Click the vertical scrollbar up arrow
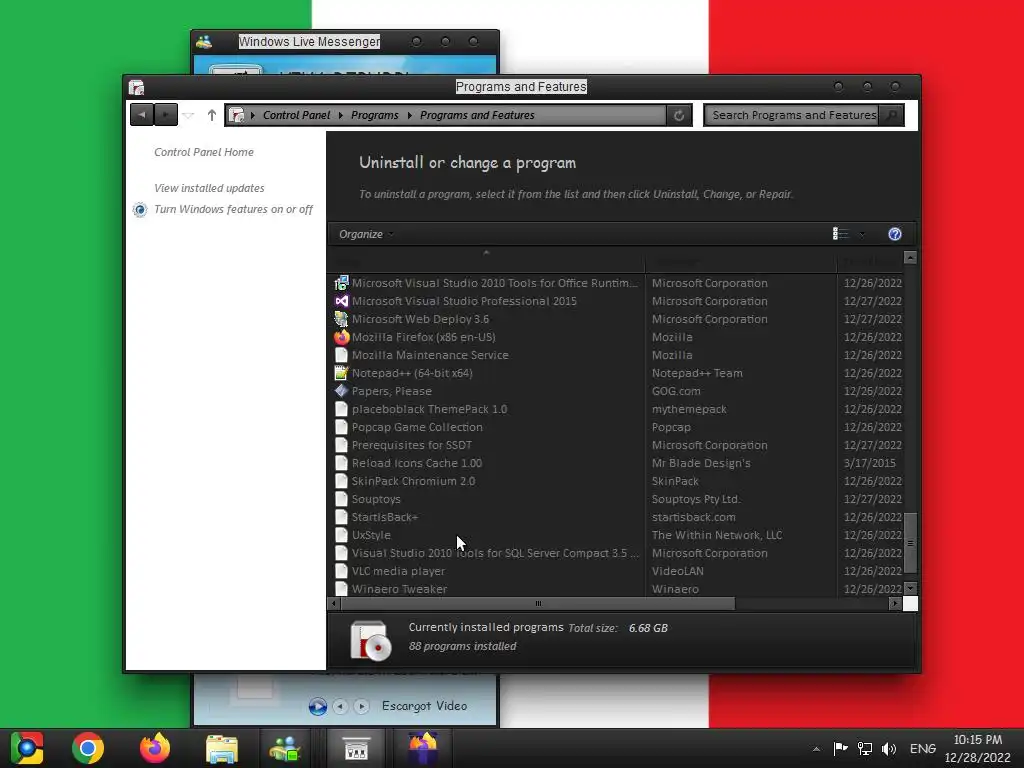This screenshot has height=768, width=1024. pos(910,258)
